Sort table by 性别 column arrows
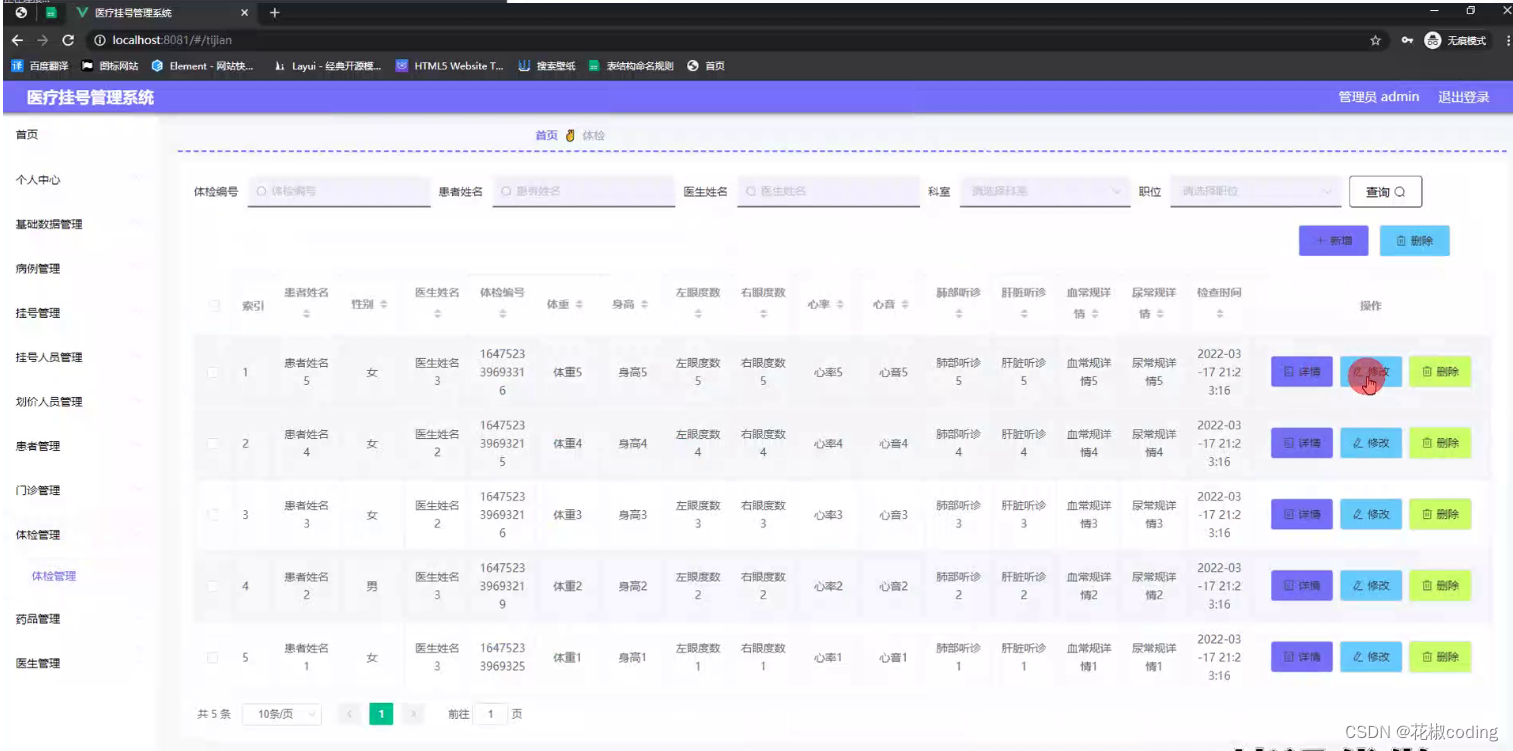Viewport: 1513px width, 751px height. click(x=383, y=304)
